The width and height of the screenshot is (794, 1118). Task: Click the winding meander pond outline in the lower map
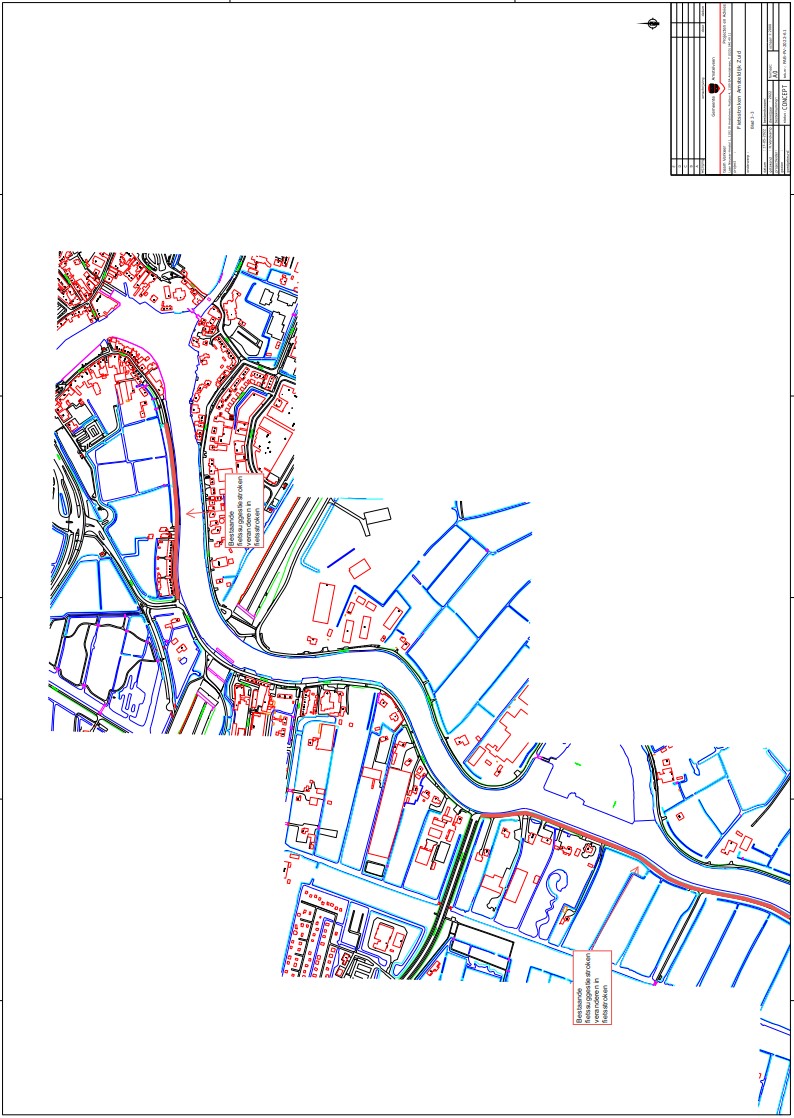click(x=554, y=886)
